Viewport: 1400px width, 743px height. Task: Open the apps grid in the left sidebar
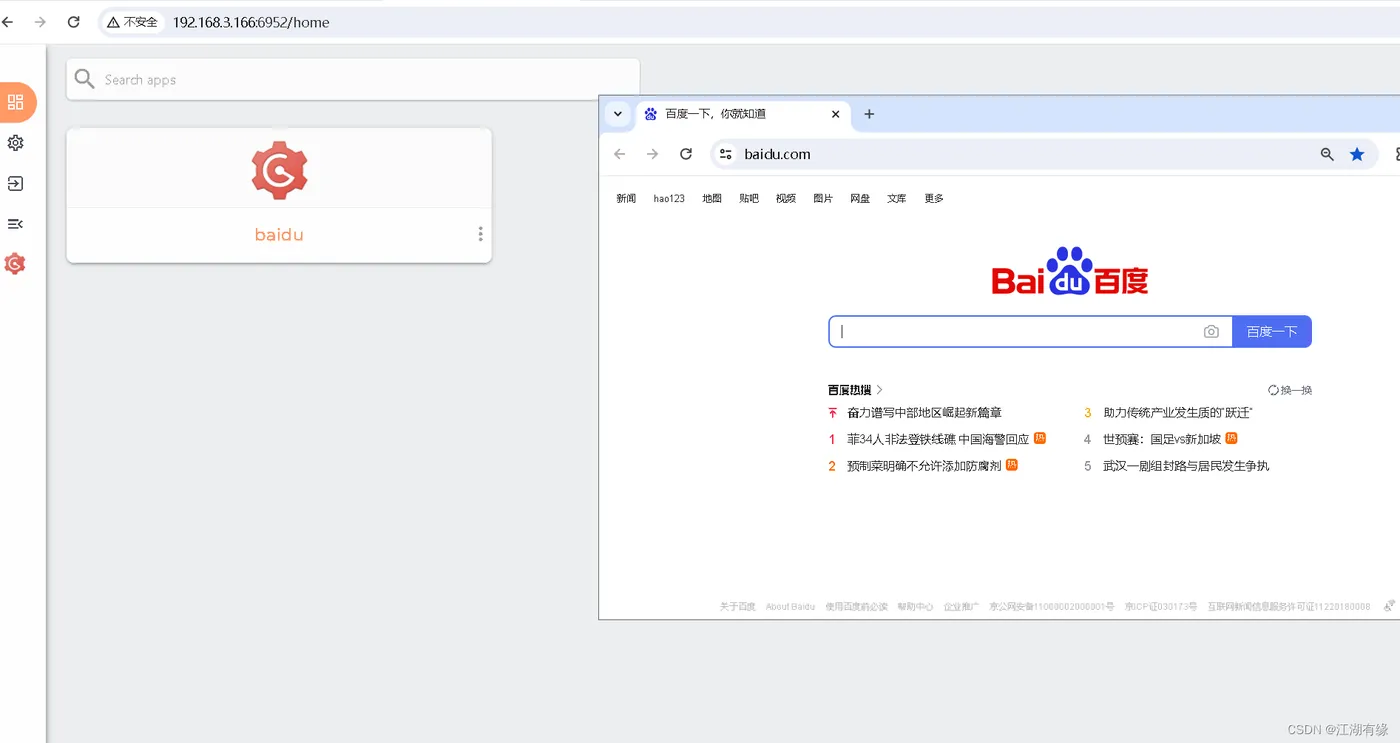[x=15, y=102]
